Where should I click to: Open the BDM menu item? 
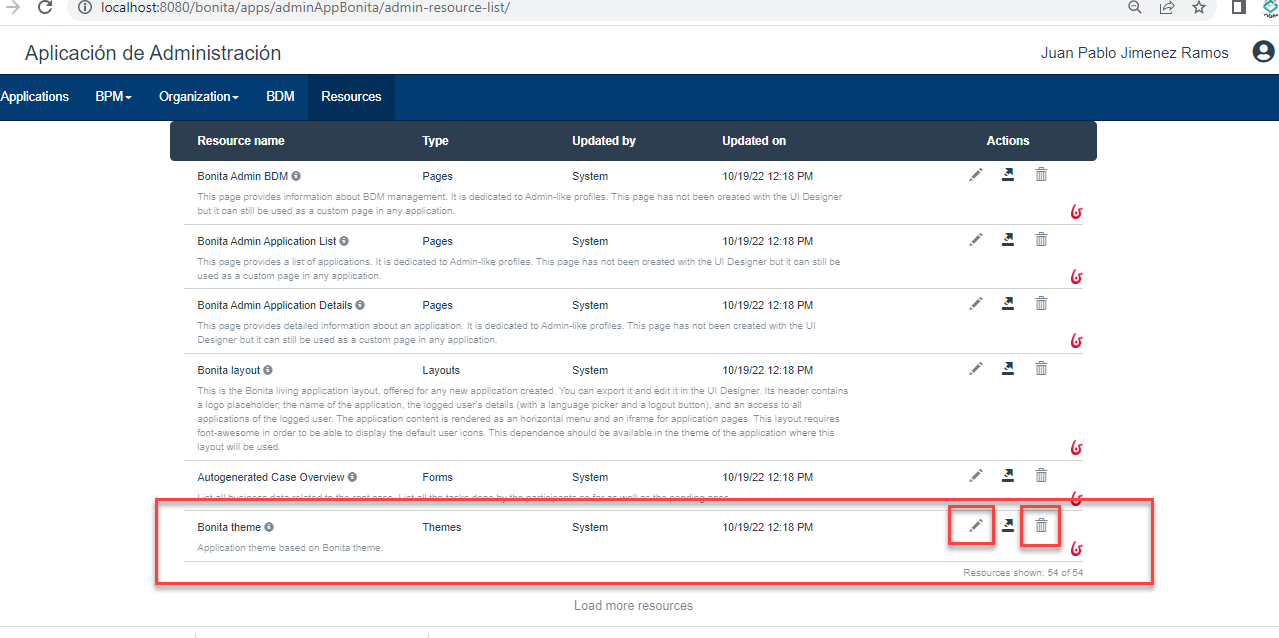(280, 97)
